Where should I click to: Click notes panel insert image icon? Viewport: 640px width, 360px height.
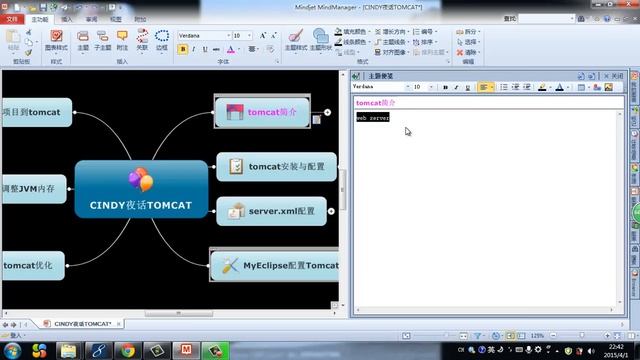[x=609, y=87]
